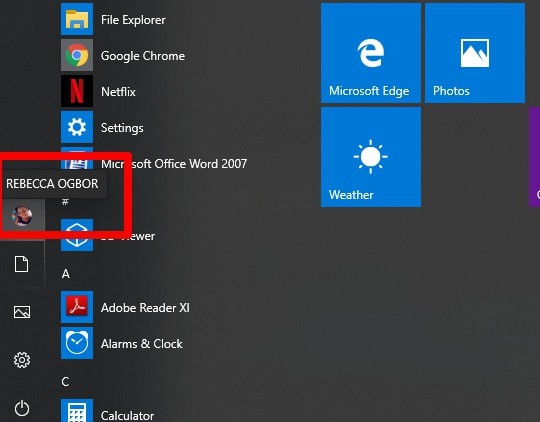Image resolution: width=540 pixels, height=422 pixels.
Task: Open Pictures icon in the left rail
Action: pyautogui.click(x=22, y=312)
